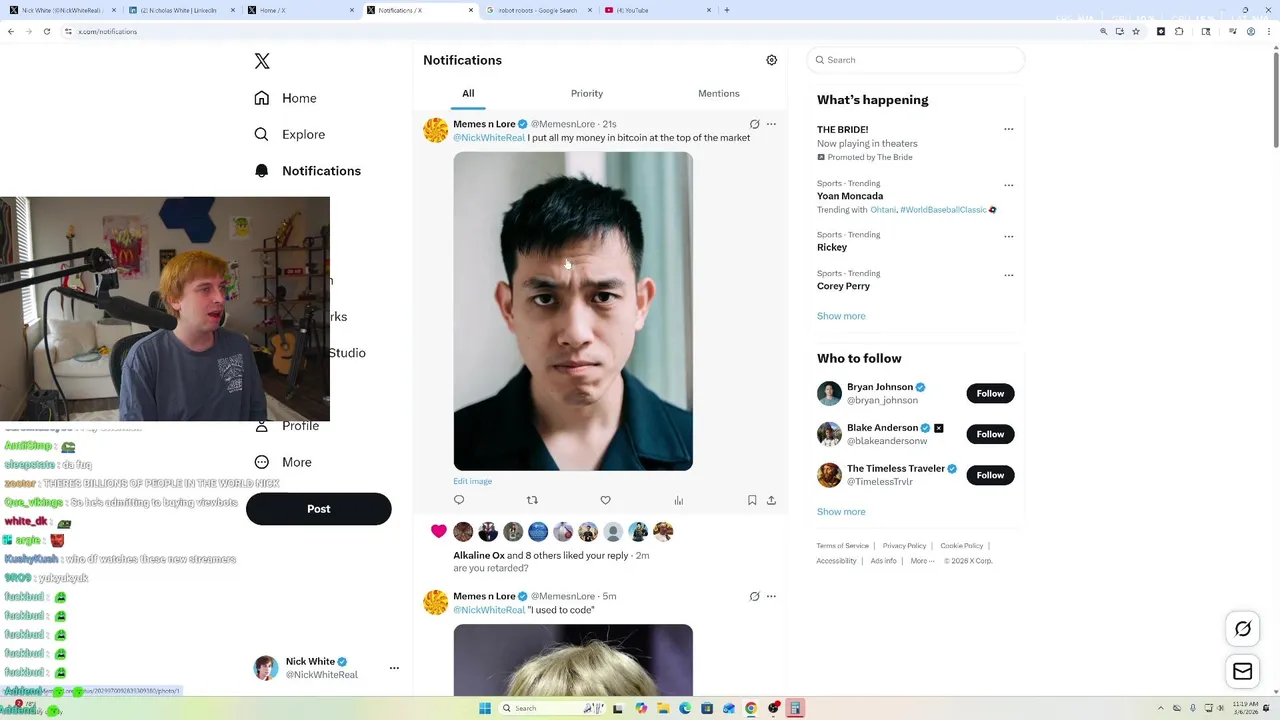Bookmark the bitcoin tweet

click(752, 500)
